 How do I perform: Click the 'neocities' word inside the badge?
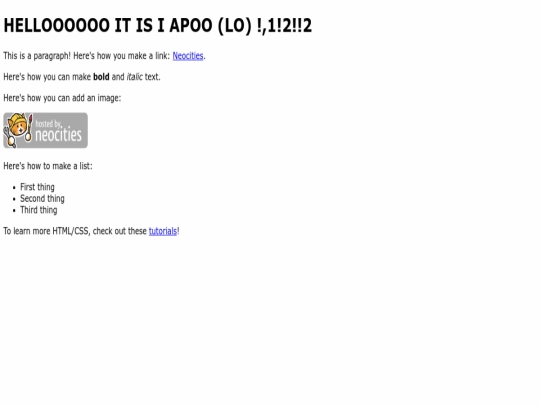(58, 135)
